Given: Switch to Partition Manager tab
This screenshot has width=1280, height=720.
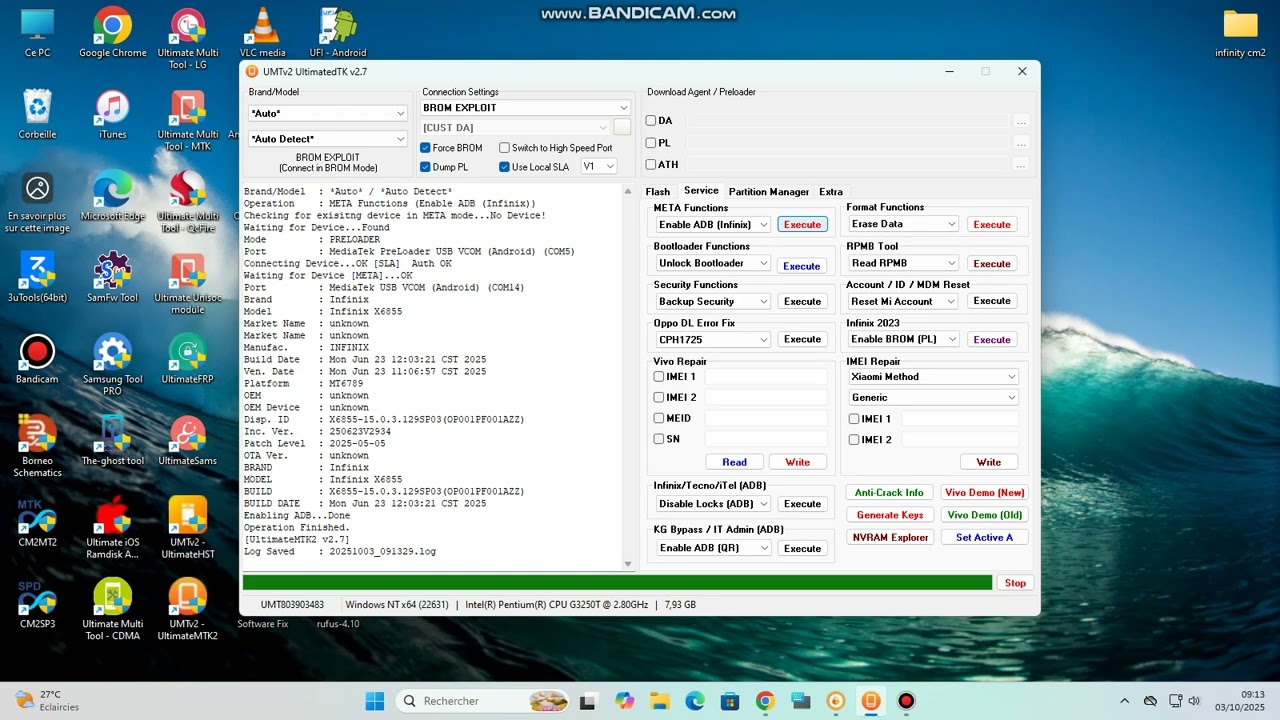Looking at the screenshot, I should click(769, 192).
